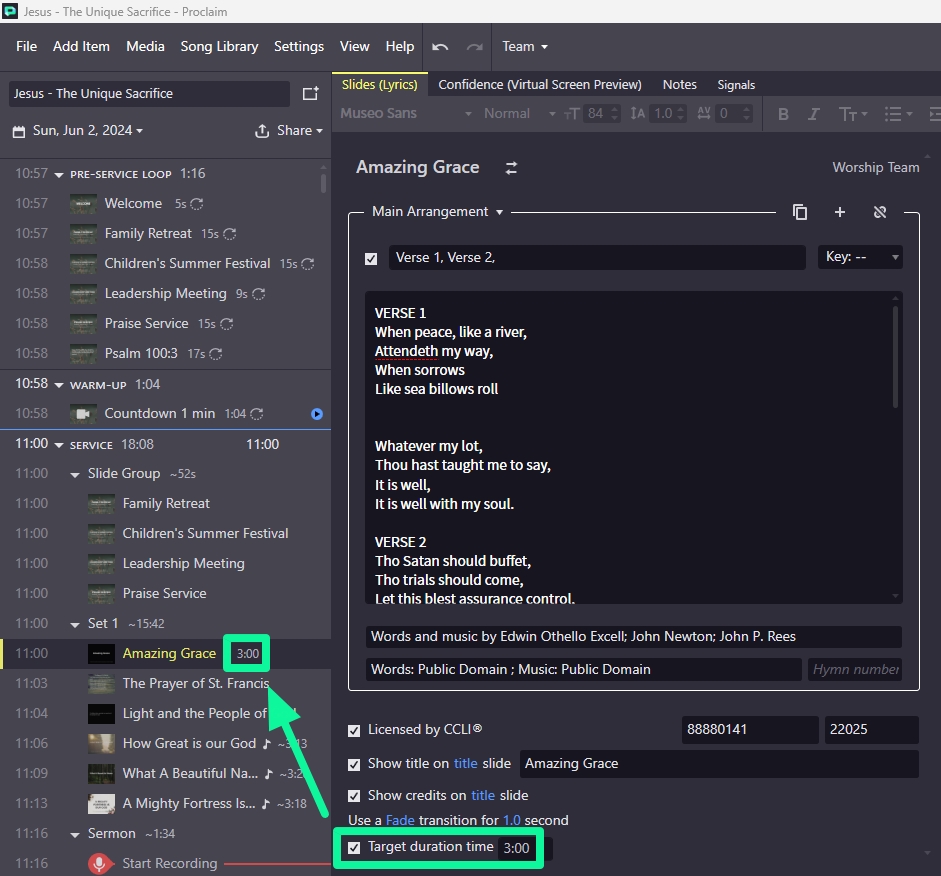The height and width of the screenshot is (876, 941).
Task: Open the File menu
Action: [26, 47]
